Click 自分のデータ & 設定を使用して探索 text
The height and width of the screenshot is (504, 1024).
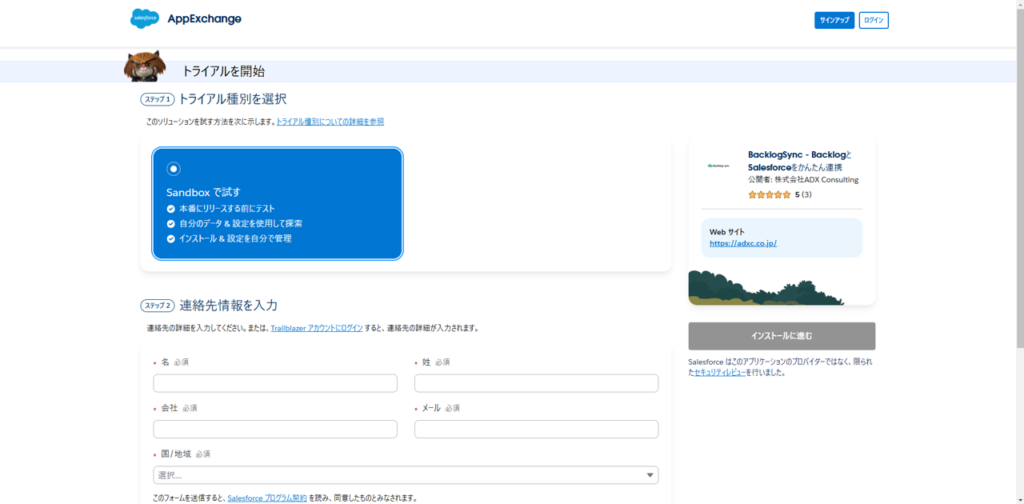(241, 223)
